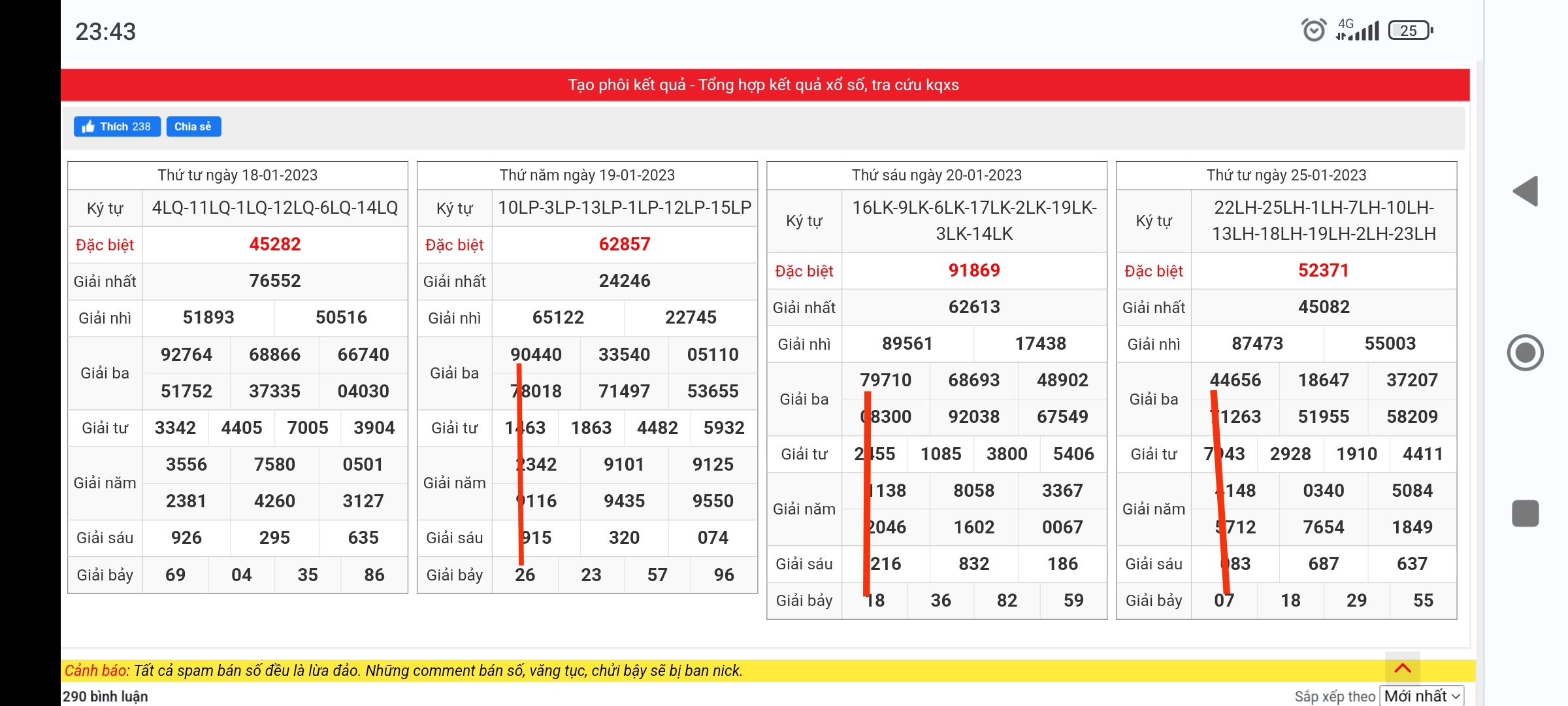Image resolution: width=1568 pixels, height=706 pixels.
Task: Click special prize number 91869
Action: pyautogui.click(x=973, y=271)
